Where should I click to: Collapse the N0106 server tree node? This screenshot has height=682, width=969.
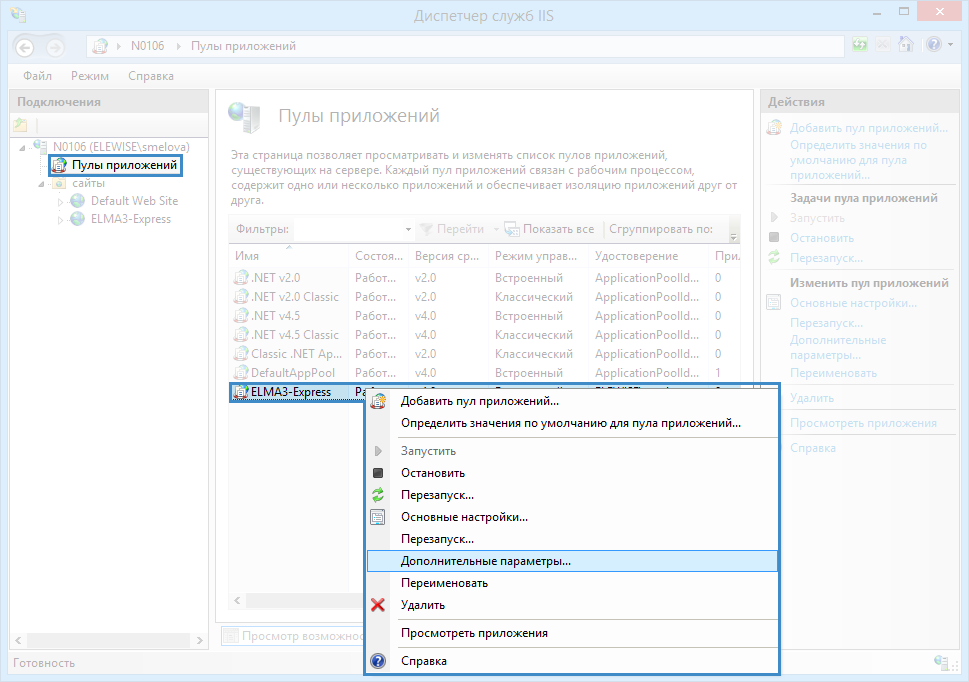(23, 147)
